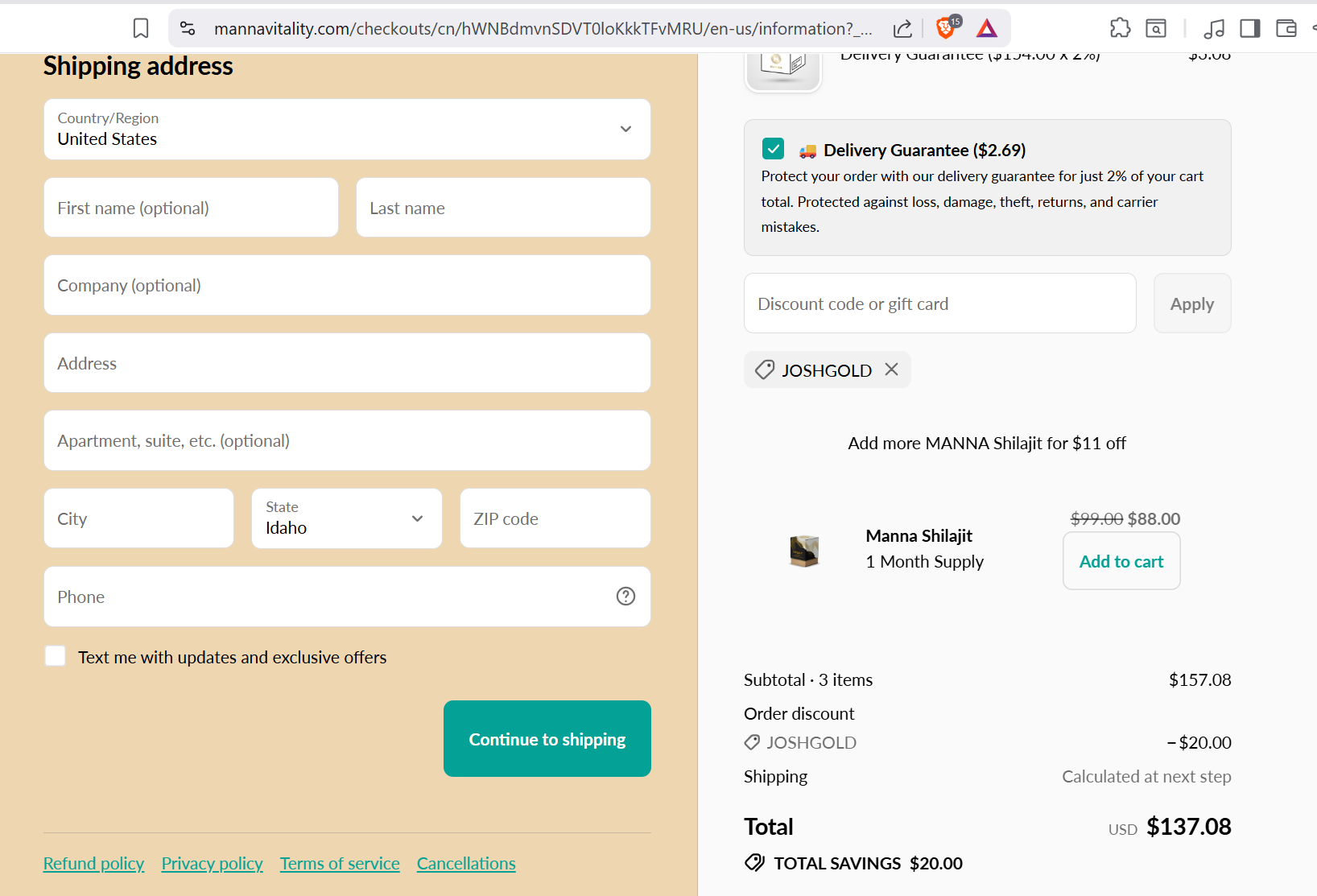Click the Delivery Guarantee product image at top

782,72
